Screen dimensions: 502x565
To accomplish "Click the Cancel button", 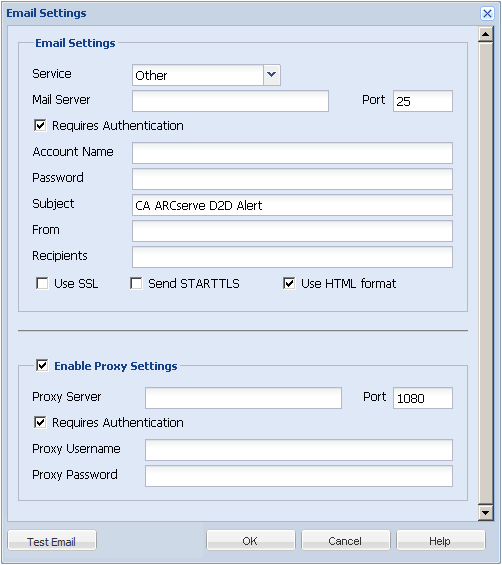I will 346,540.
